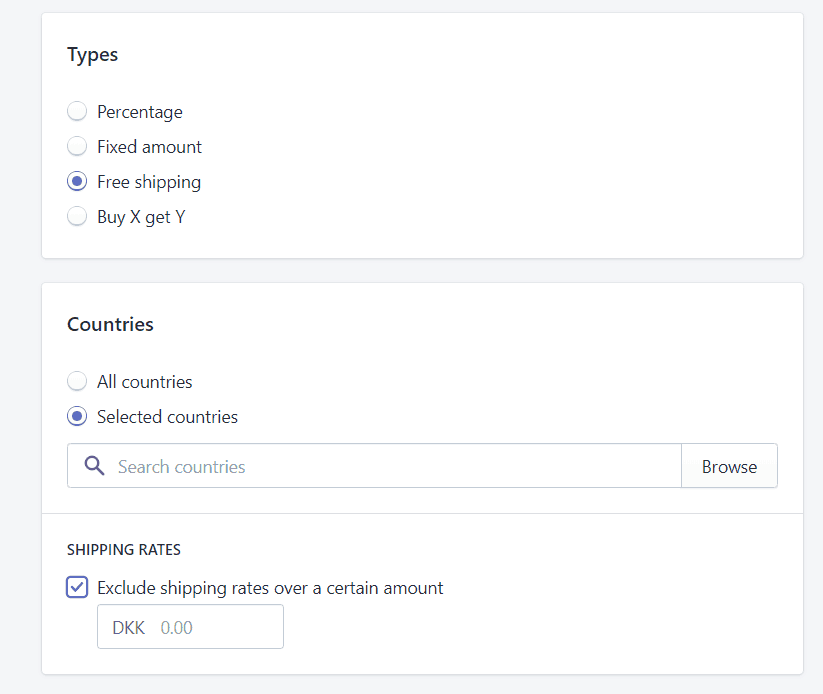Choose the Fixed amount discount type
Screen dimensions: 823x694
[x=77, y=146]
